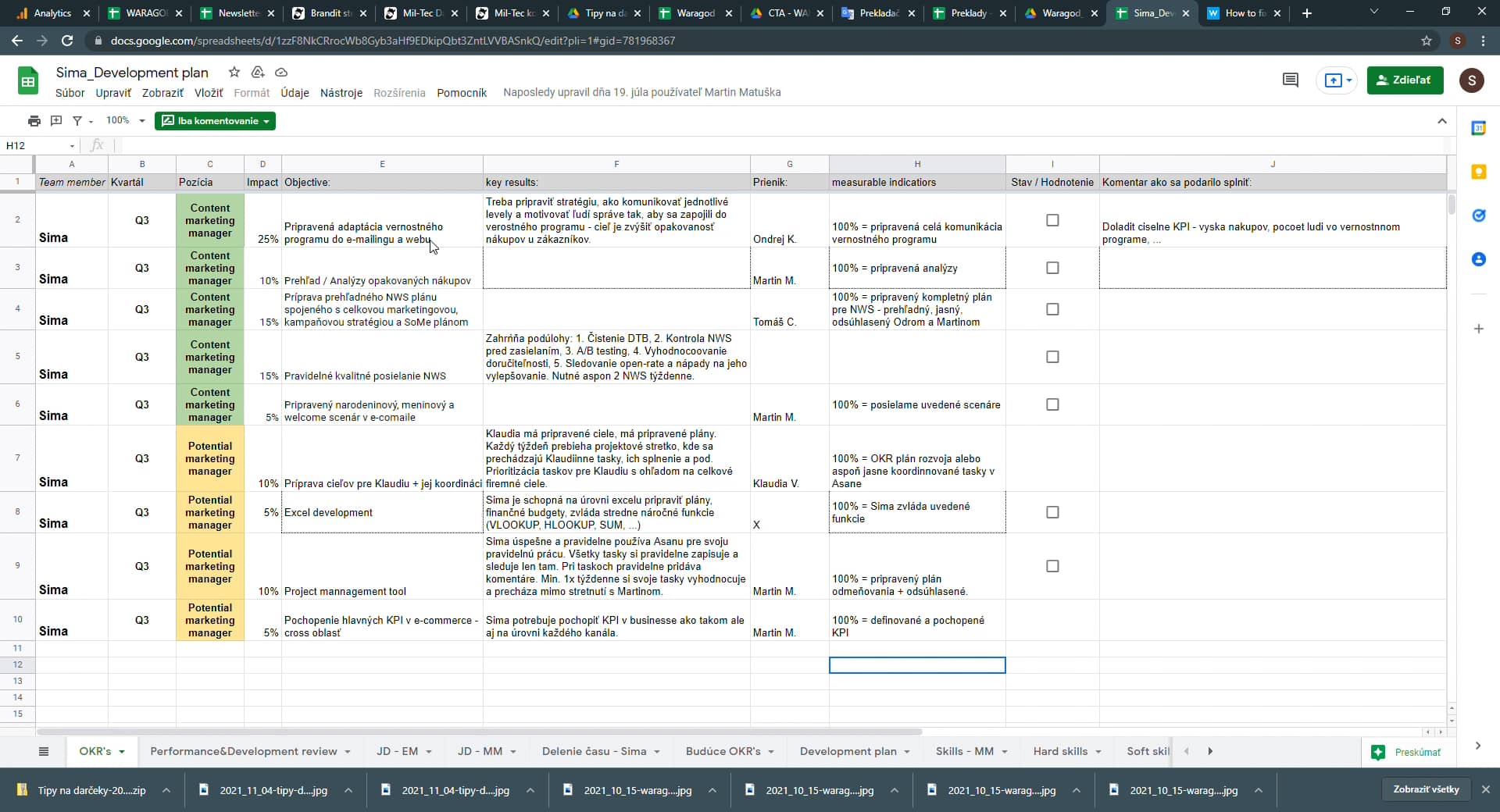
Task: Open comment history via the comments icon
Action: click(1290, 80)
